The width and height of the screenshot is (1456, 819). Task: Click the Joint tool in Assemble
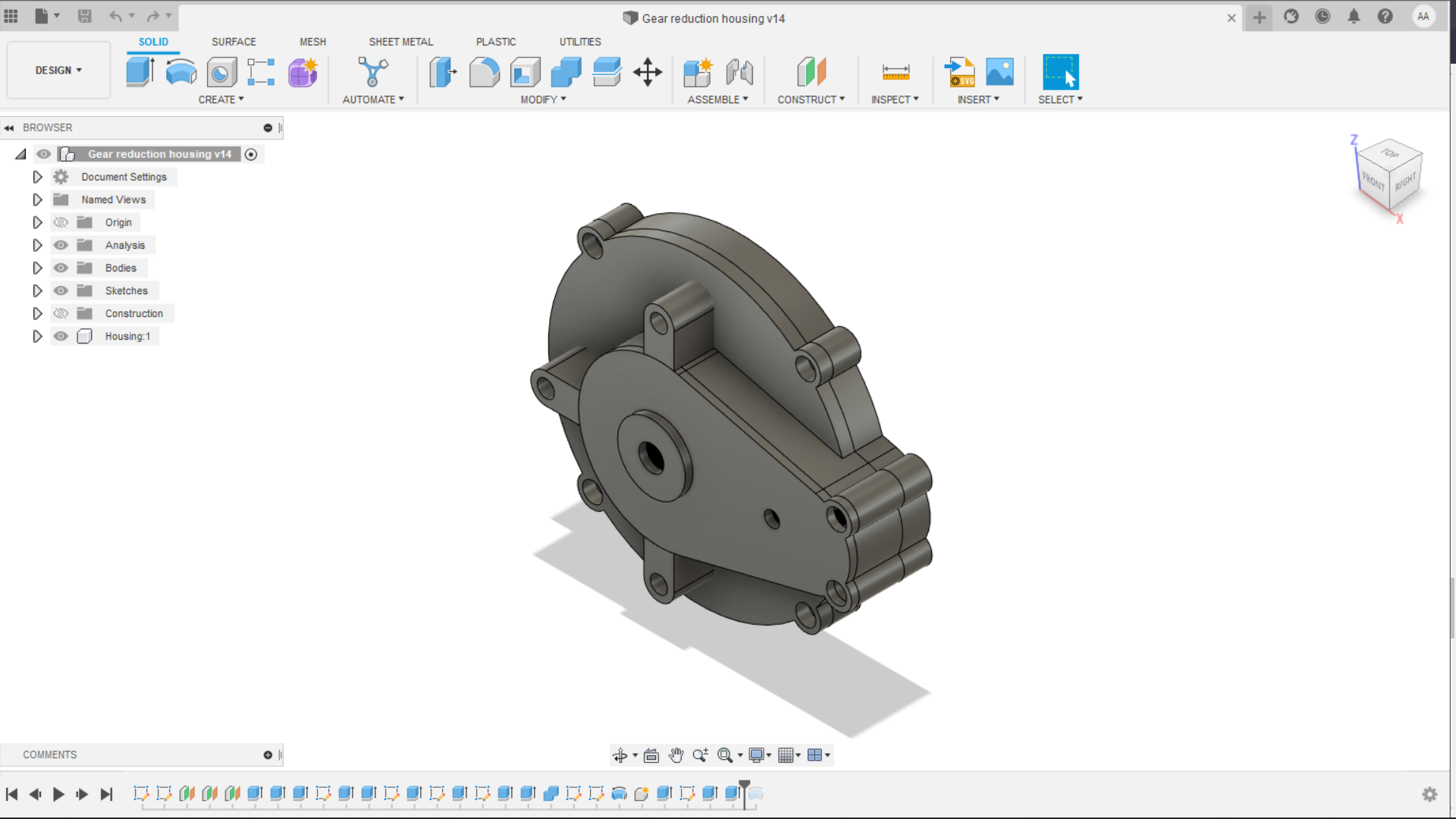(x=739, y=72)
